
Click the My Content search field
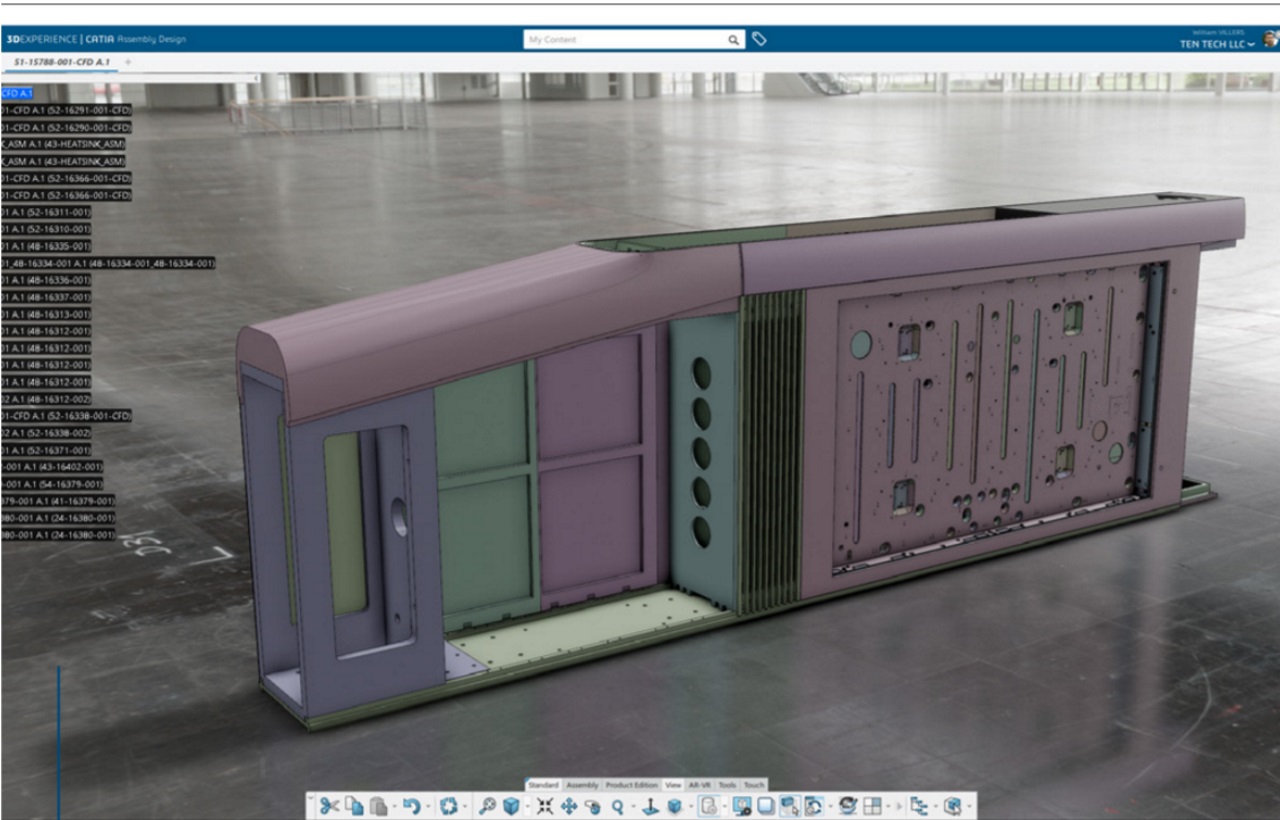coord(625,40)
